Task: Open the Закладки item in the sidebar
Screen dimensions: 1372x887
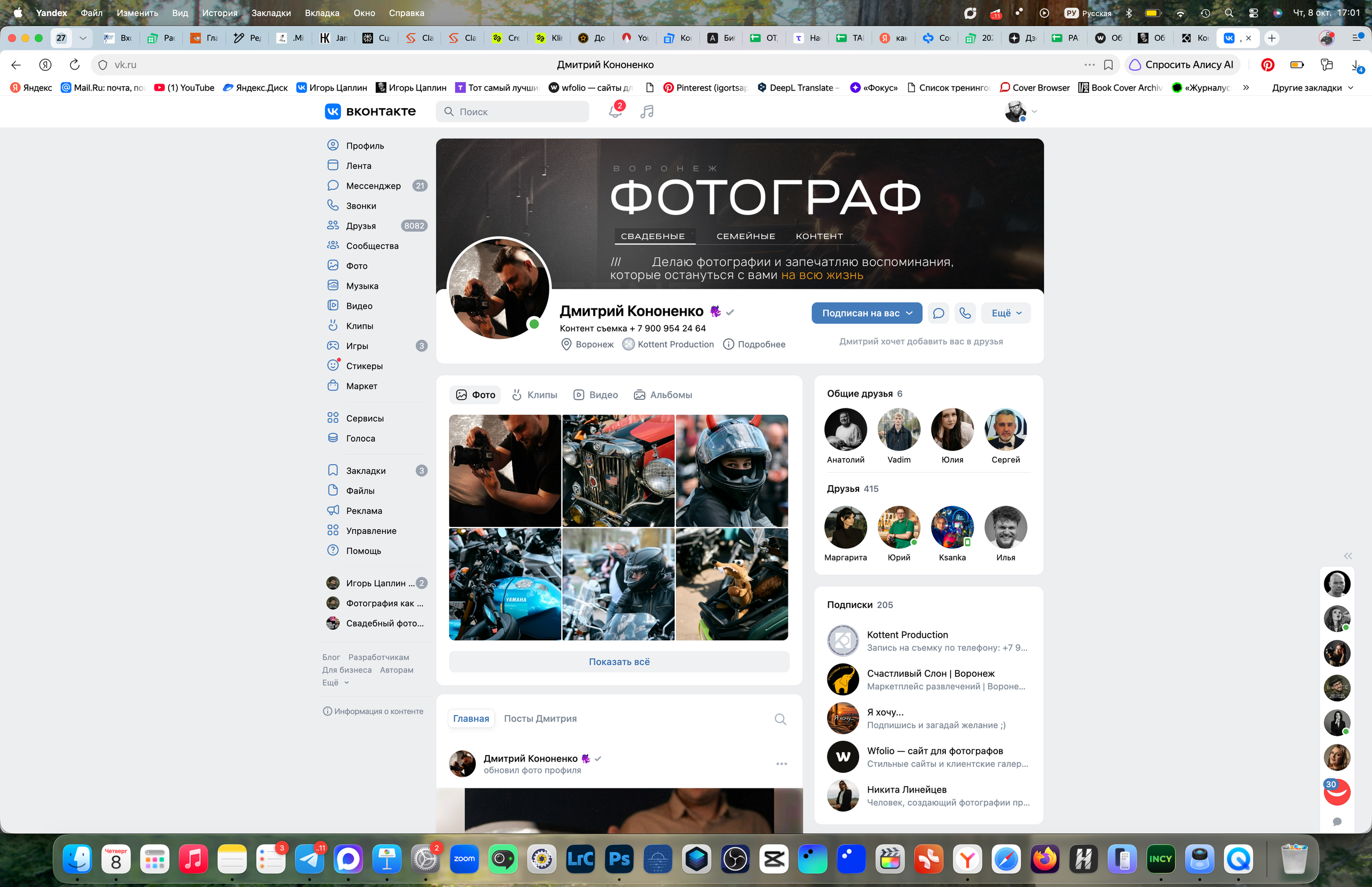Action: click(377, 471)
